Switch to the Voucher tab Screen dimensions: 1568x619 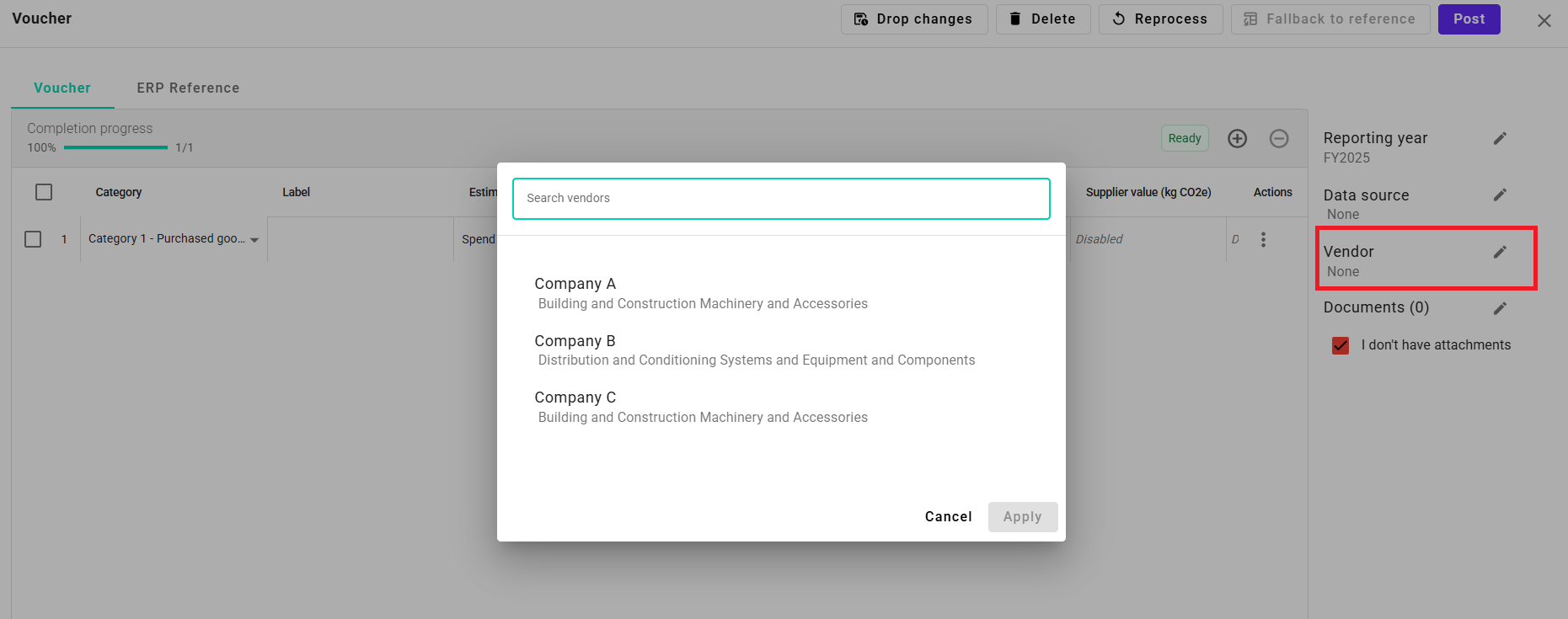pyautogui.click(x=62, y=88)
